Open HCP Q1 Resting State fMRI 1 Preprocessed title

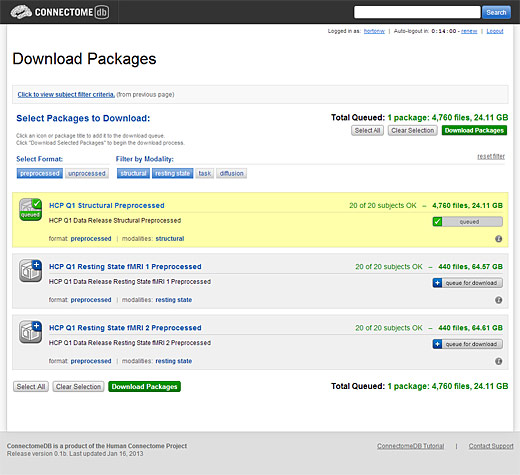click(125, 267)
